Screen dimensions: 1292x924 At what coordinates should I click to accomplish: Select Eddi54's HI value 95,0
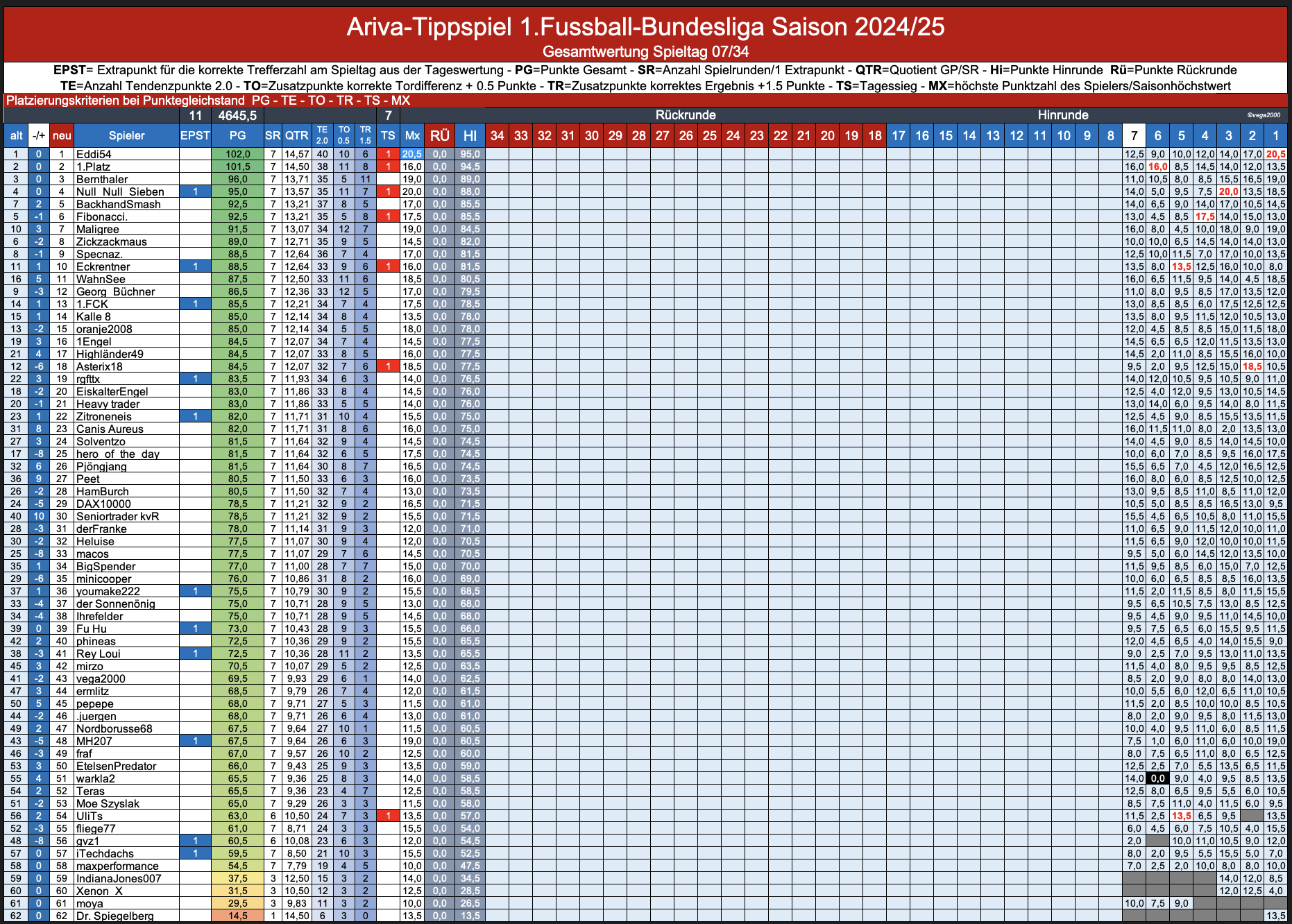[x=470, y=154]
